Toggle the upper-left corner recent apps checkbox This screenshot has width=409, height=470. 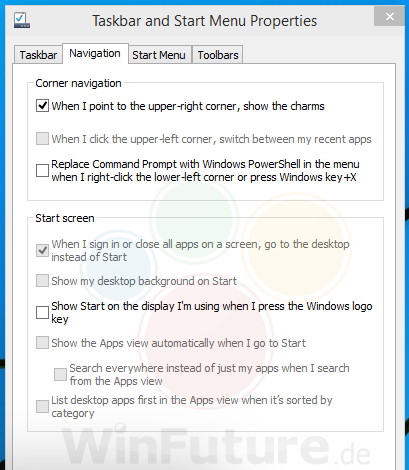point(42,139)
